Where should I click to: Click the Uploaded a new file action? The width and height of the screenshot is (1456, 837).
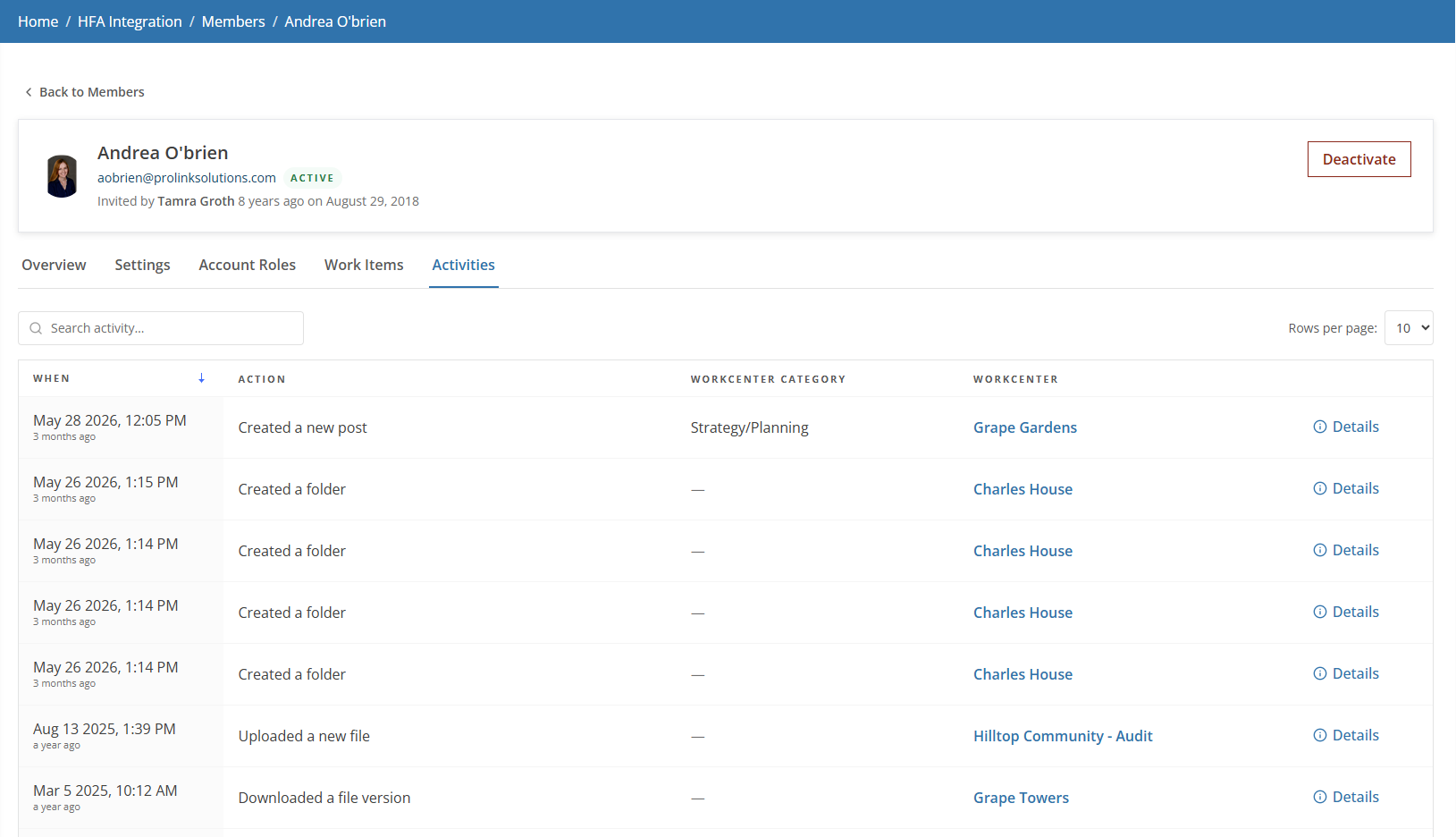pyautogui.click(x=304, y=736)
